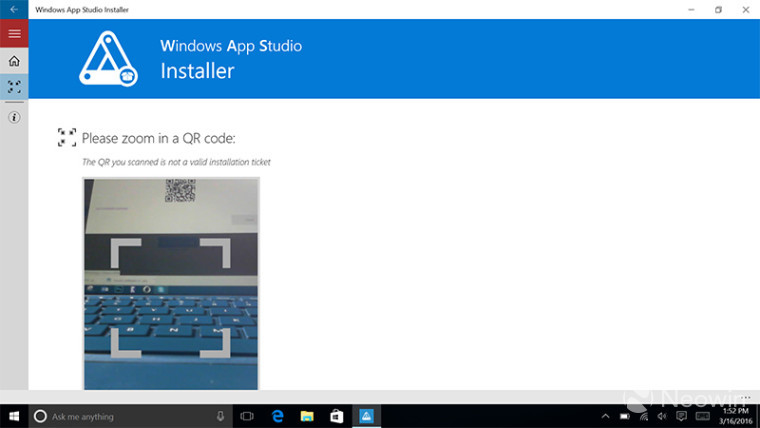Click the camera preview for QR scanning
The width and height of the screenshot is (760, 428).
(171, 283)
